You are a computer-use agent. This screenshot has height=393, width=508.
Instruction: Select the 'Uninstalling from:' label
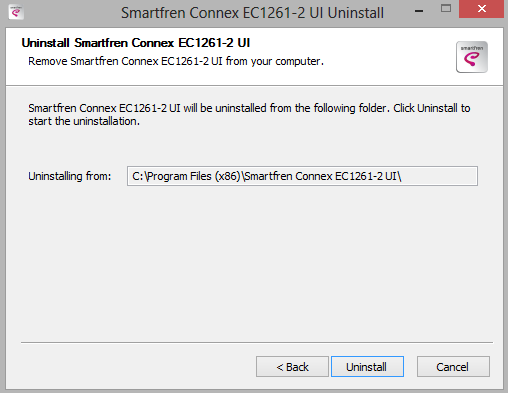click(69, 176)
